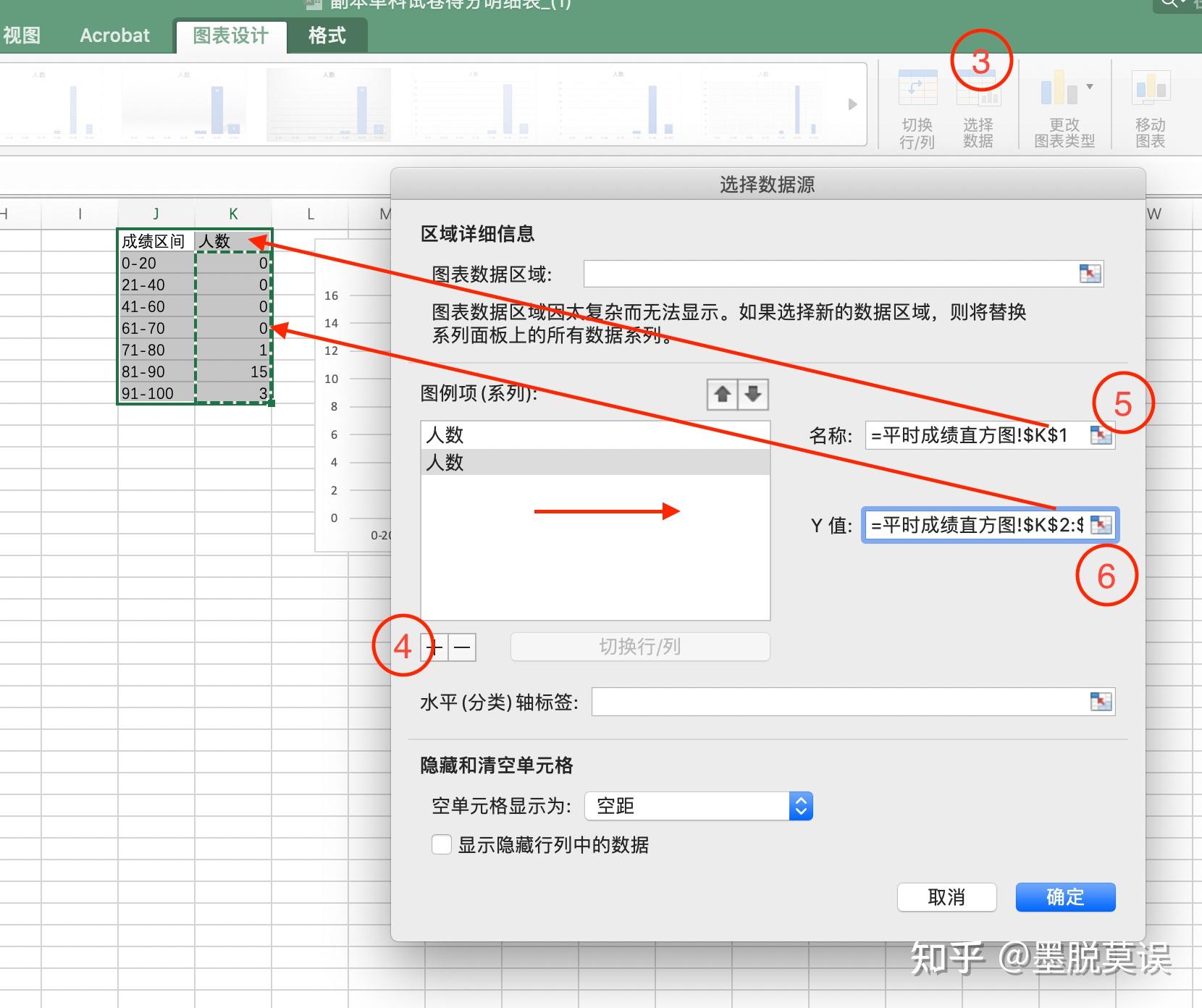Click range picker icon for series name
Image resolution: width=1202 pixels, height=1008 pixels.
(x=1101, y=435)
